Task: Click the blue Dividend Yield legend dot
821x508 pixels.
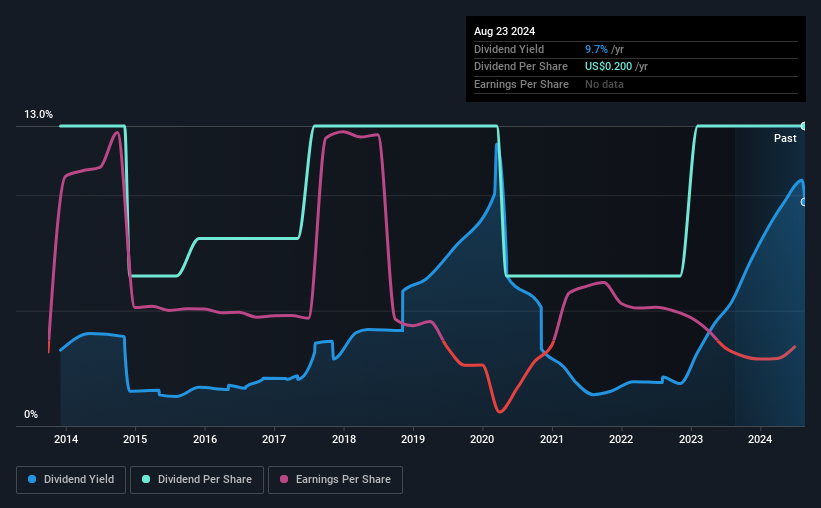Action: (32, 479)
